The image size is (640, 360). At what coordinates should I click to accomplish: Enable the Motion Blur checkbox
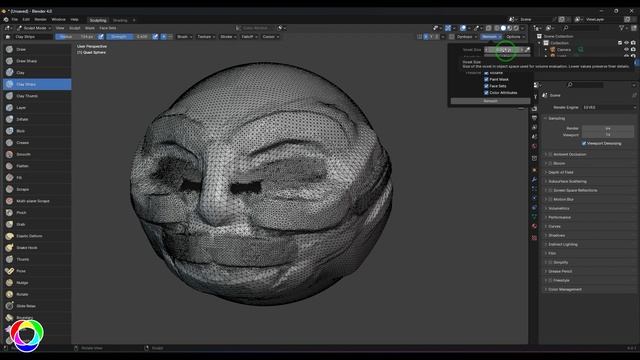(550, 199)
